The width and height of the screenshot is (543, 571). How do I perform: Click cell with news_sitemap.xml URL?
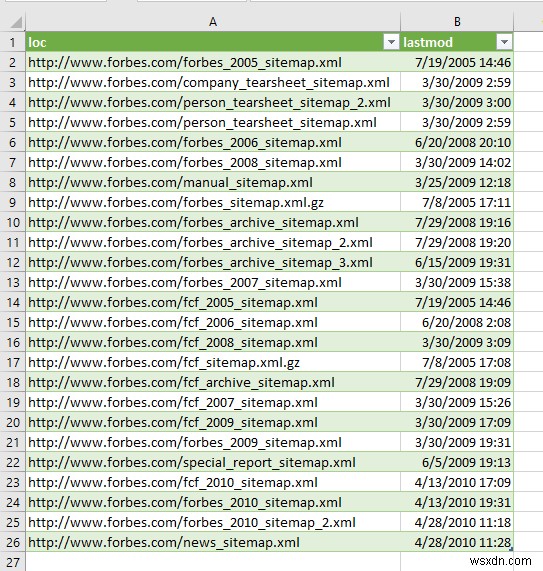tap(213, 543)
